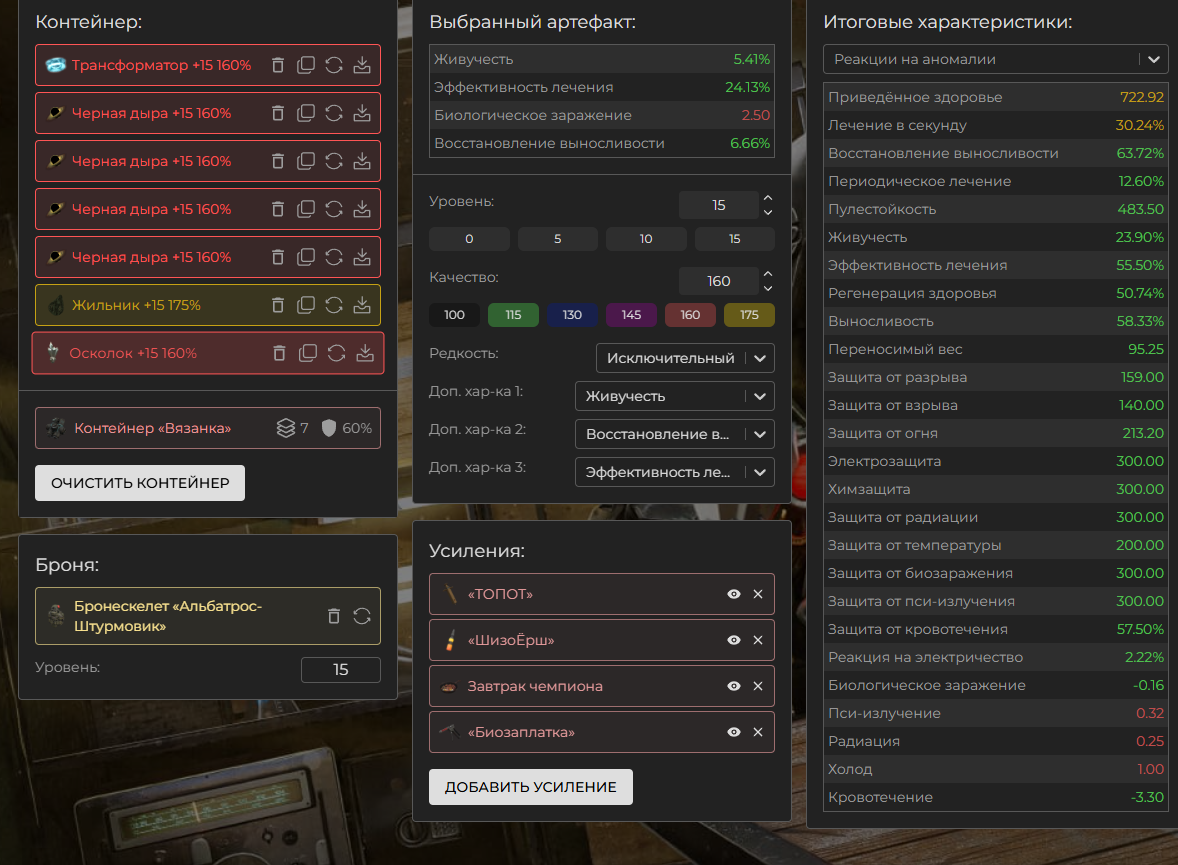Delete the Трансформатор artifact with trash icon
The width and height of the screenshot is (1178, 865).
[278, 65]
